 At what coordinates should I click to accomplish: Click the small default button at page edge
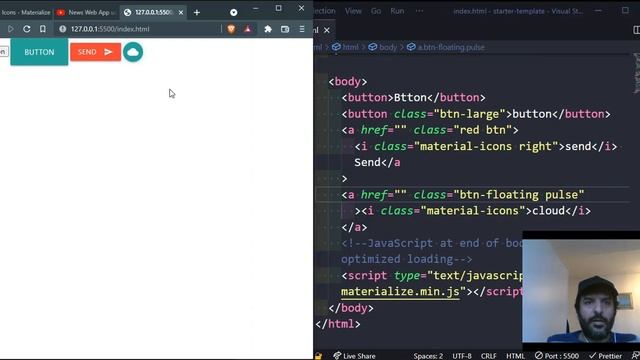point(3,52)
